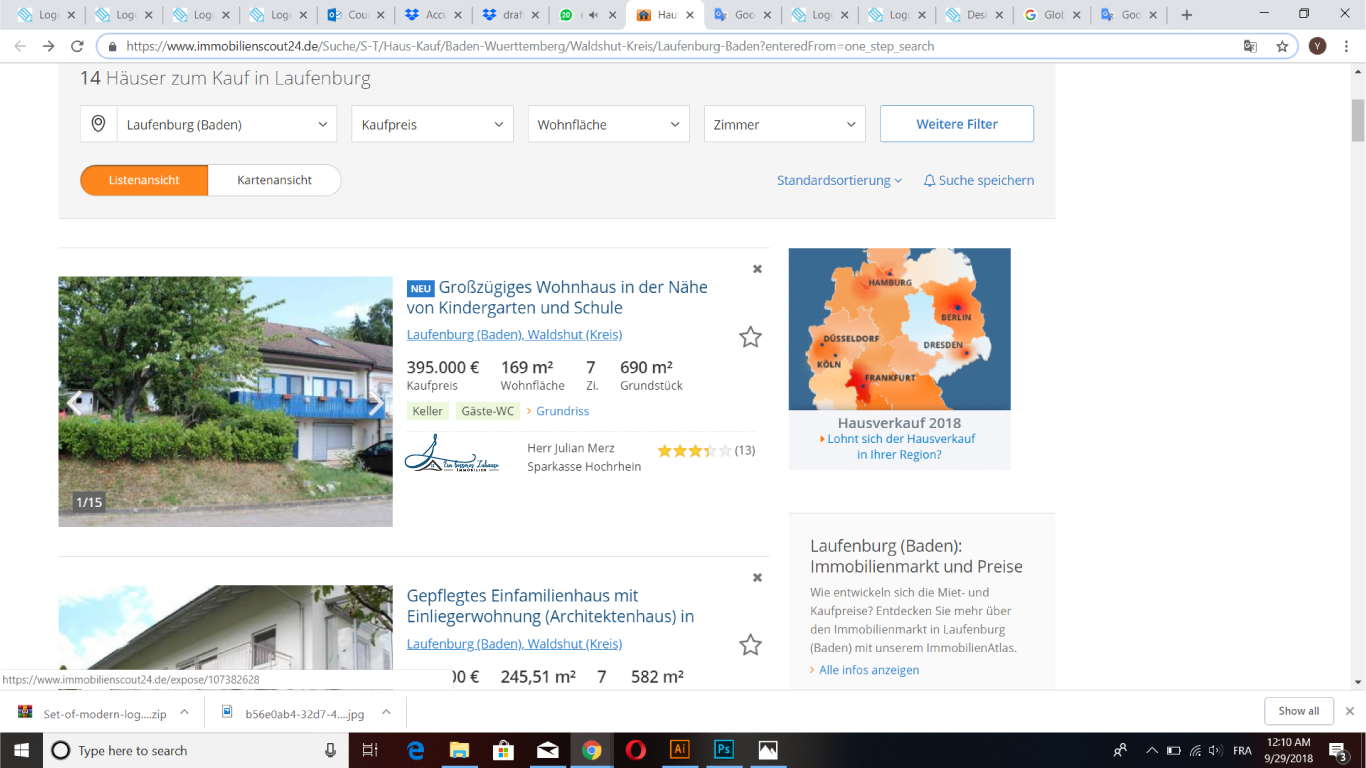Open Mail app from taskbar

[x=548, y=750]
